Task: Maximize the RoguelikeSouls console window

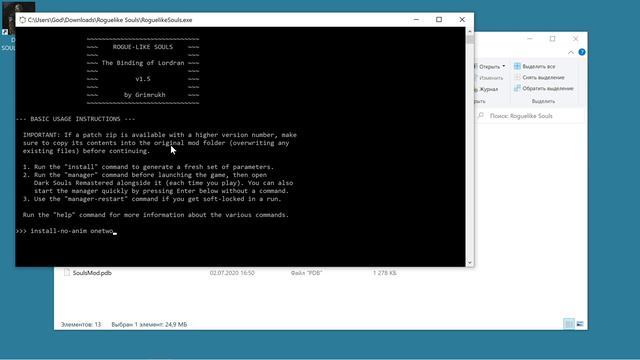Action: [x=439, y=20]
